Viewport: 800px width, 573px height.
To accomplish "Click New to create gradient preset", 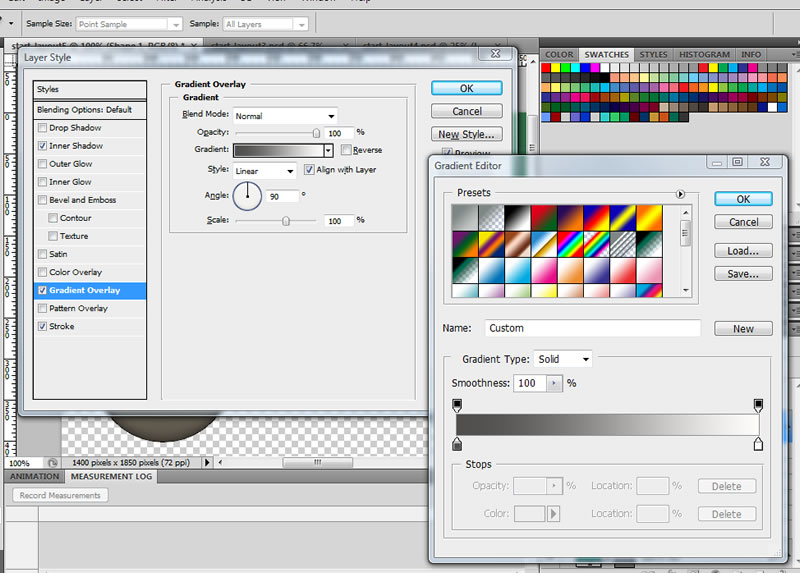I will [x=743, y=329].
